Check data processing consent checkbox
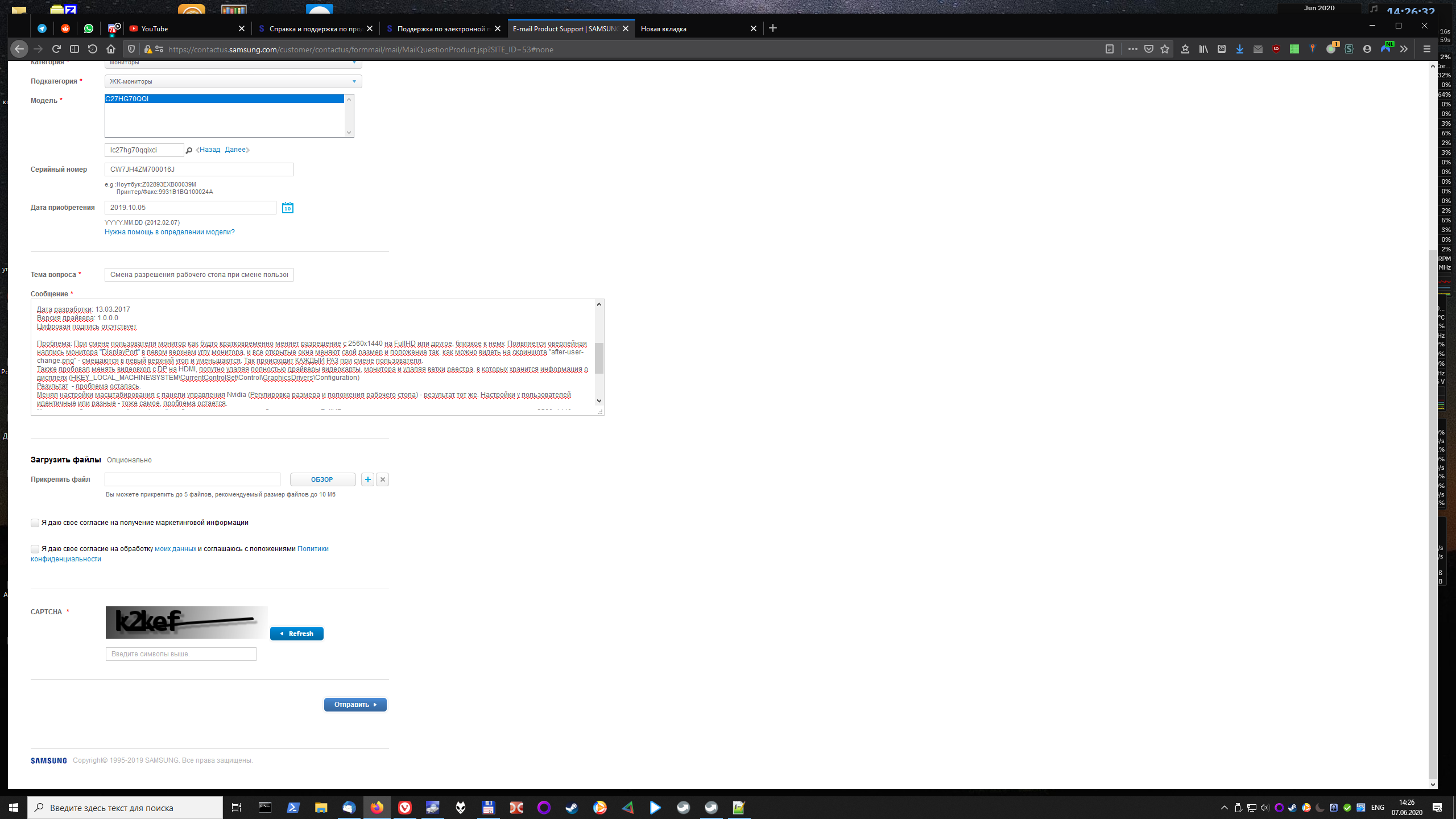1456x819 pixels. (x=35, y=549)
